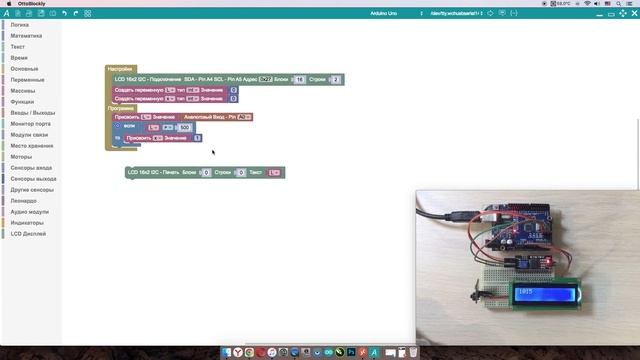Click the redo arrow icon

tap(76, 13)
